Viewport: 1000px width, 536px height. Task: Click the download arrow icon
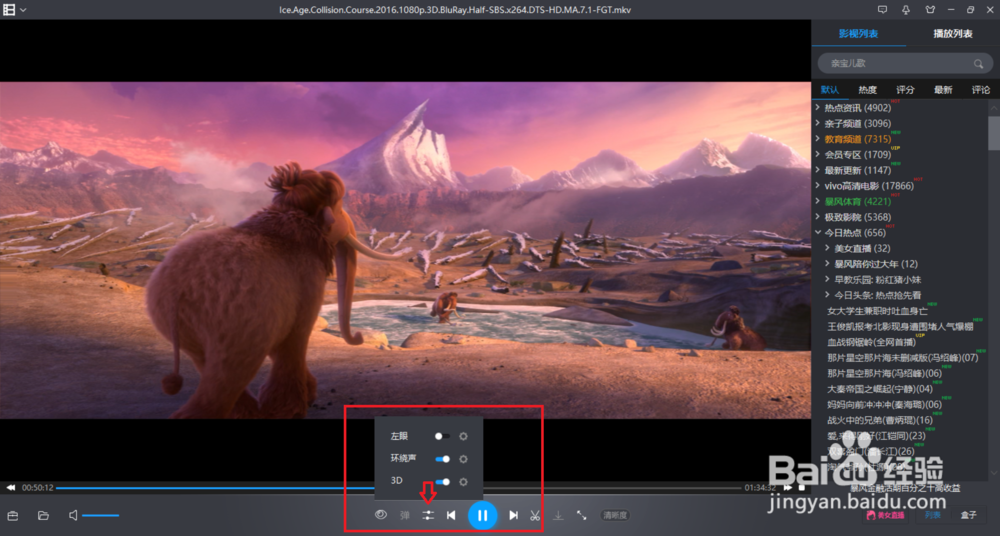(x=558, y=515)
